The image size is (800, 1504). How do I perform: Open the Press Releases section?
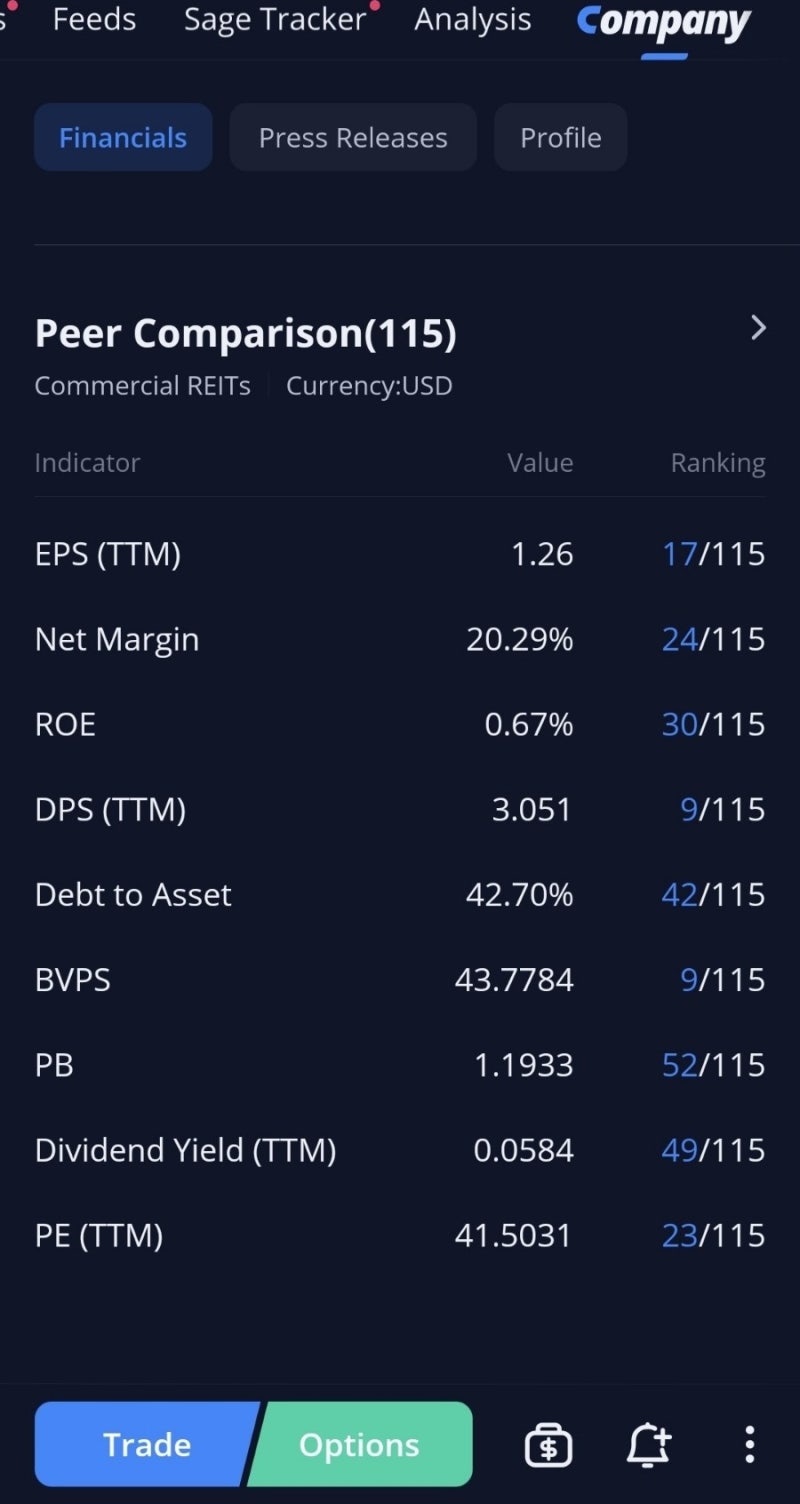coord(353,138)
